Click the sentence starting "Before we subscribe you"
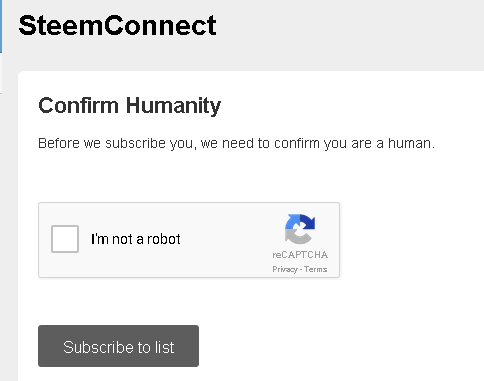The height and width of the screenshot is (381, 484). (236, 143)
